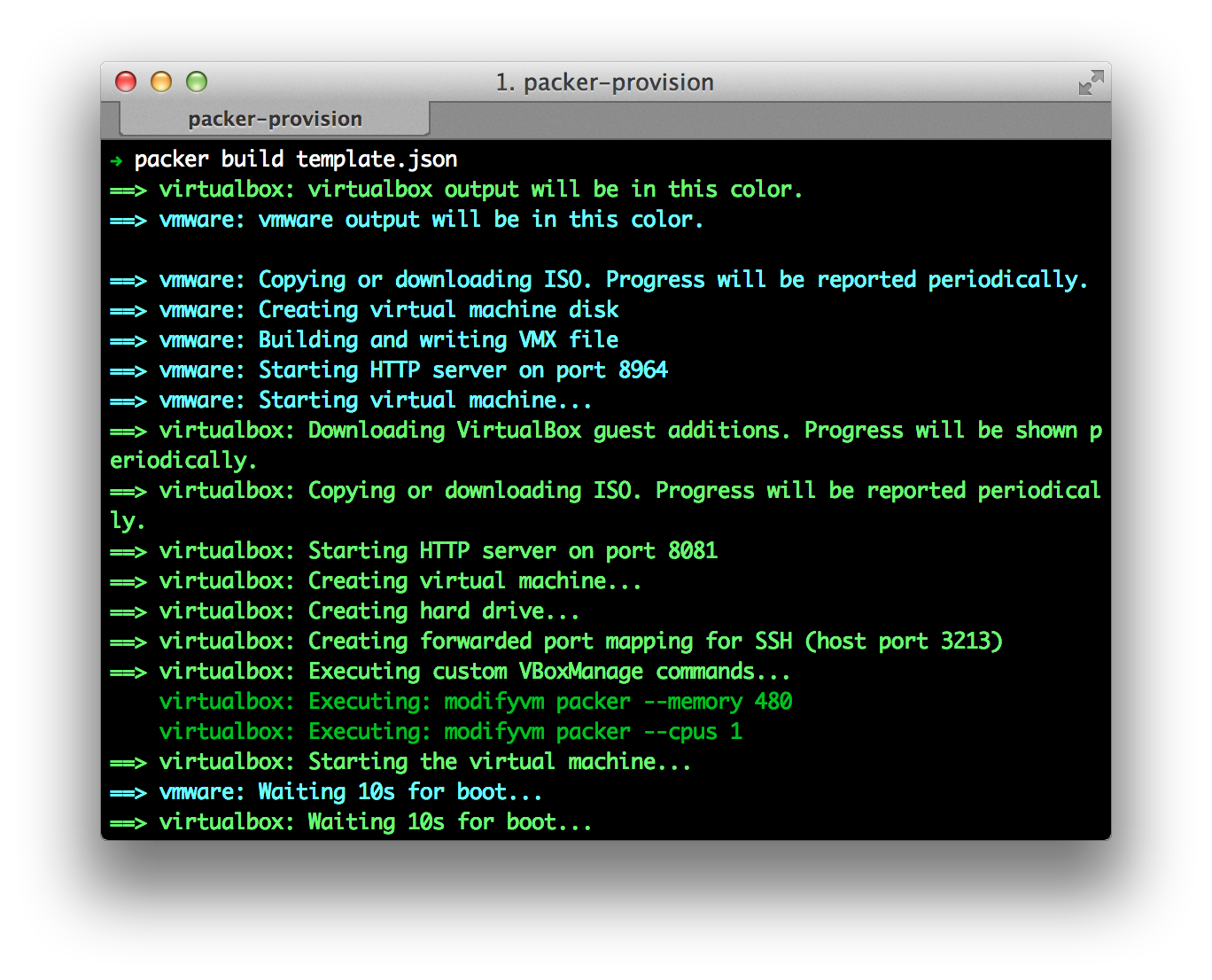
Task: Click the arrow marker beside 'Building and writing VMX file'
Action: tap(128, 339)
